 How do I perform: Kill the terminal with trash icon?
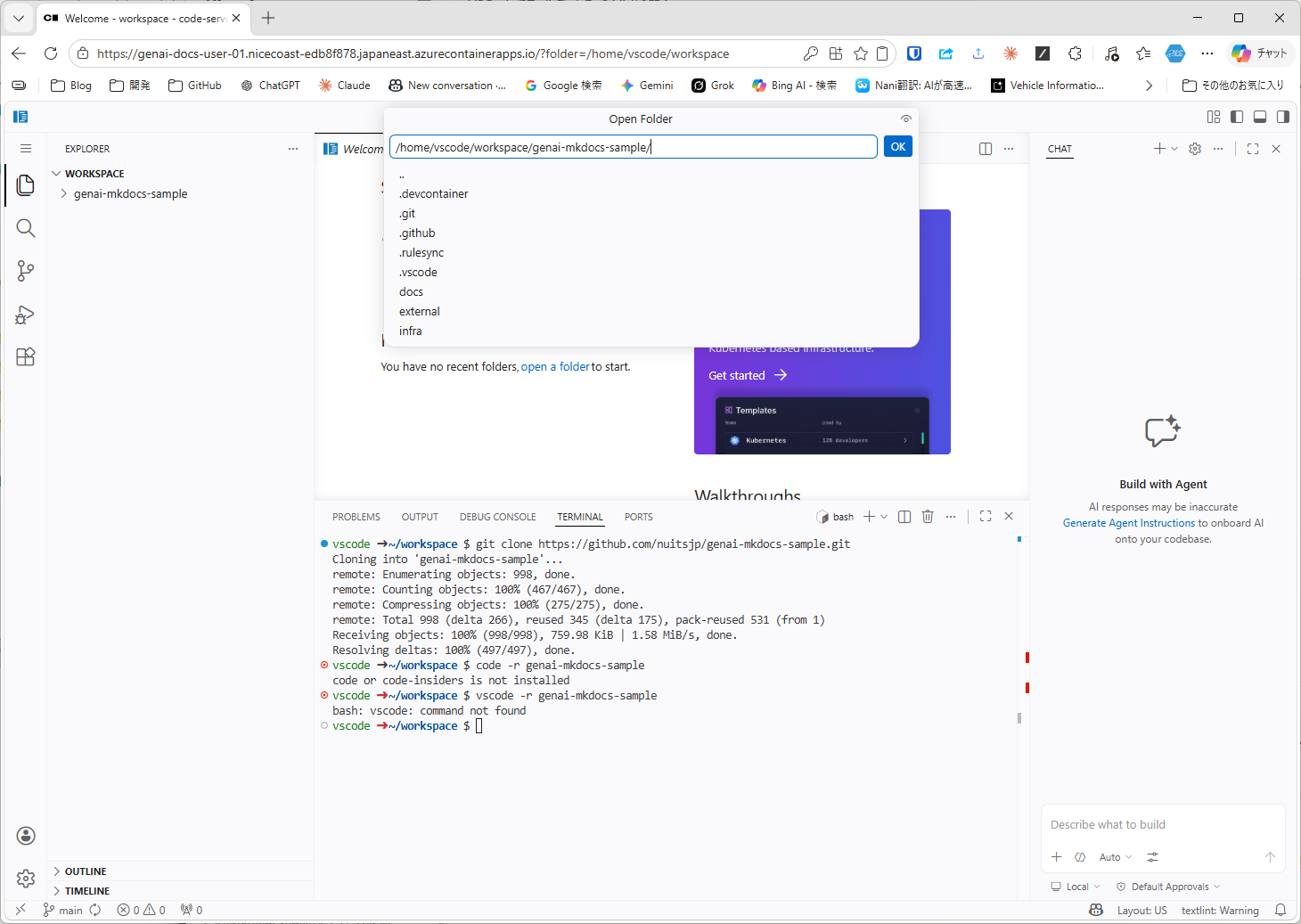[928, 517]
